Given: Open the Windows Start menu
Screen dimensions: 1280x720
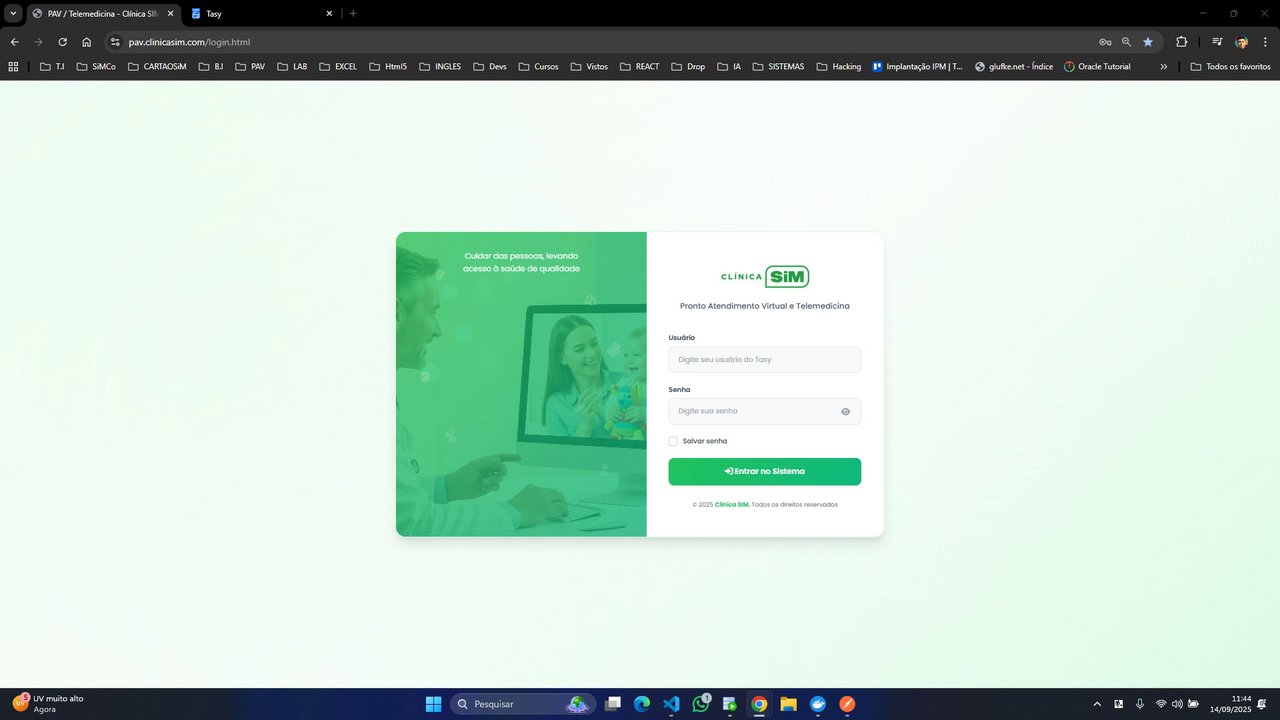Looking at the screenshot, I should pos(433,704).
